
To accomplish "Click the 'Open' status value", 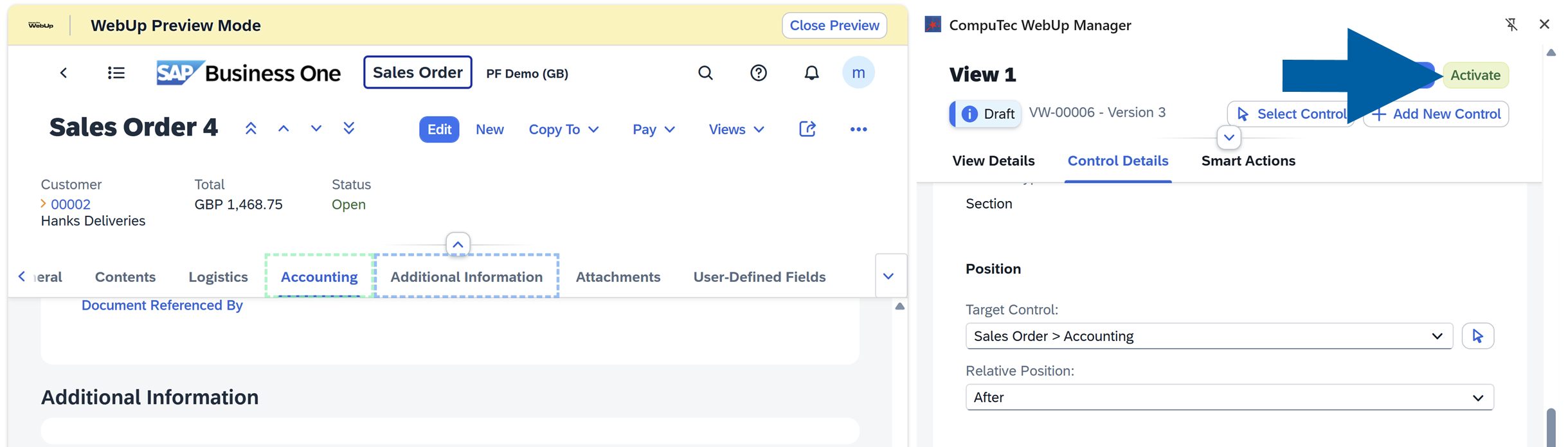I will click(348, 204).
